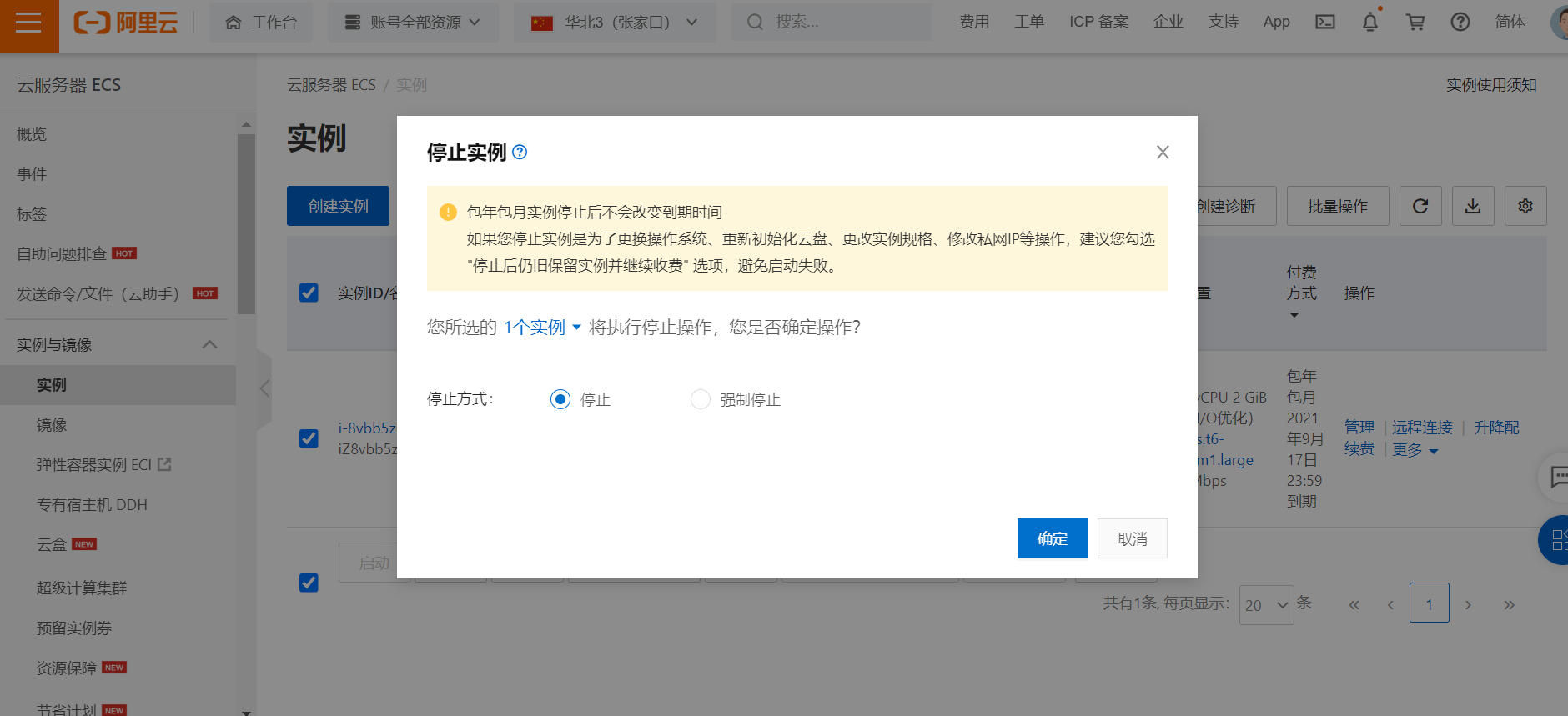Click the top search input field

coord(832,23)
